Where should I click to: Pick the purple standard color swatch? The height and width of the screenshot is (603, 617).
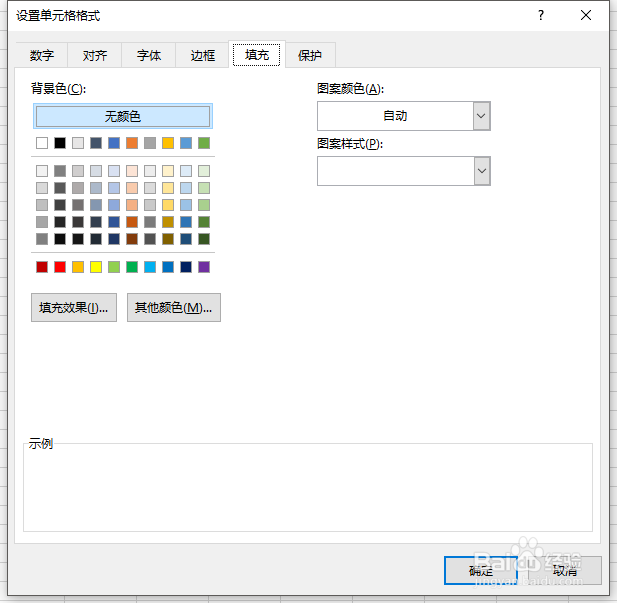click(204, 267)
